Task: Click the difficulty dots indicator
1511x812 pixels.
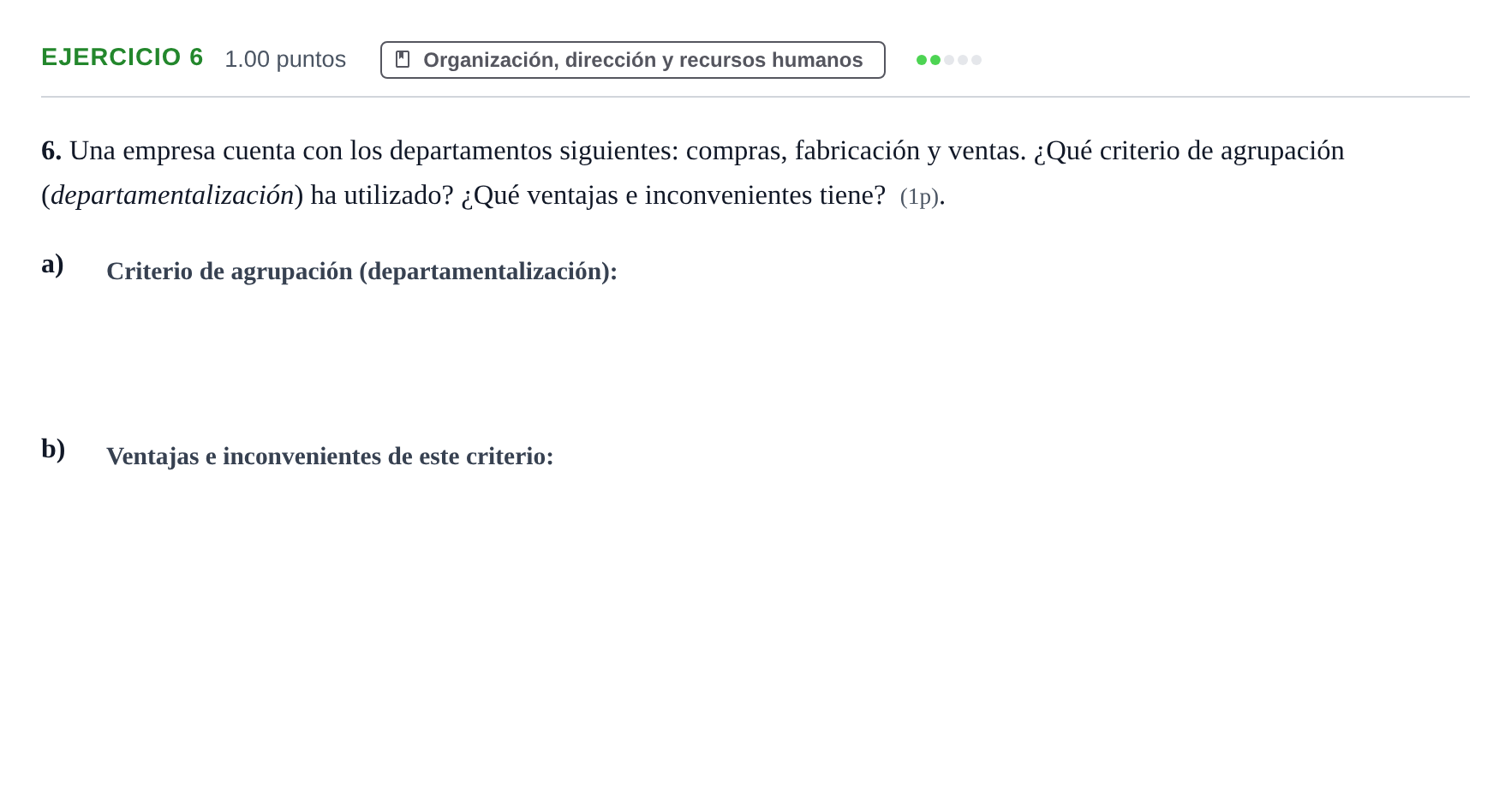Action: coord(948,60)
